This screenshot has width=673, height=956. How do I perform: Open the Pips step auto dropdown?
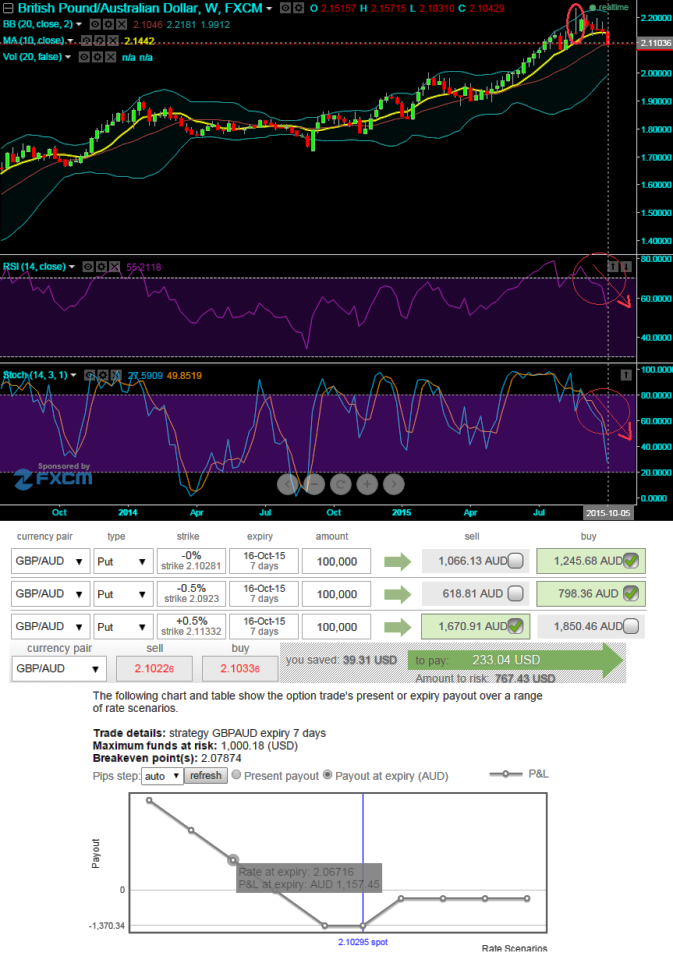tap(162, 776)
